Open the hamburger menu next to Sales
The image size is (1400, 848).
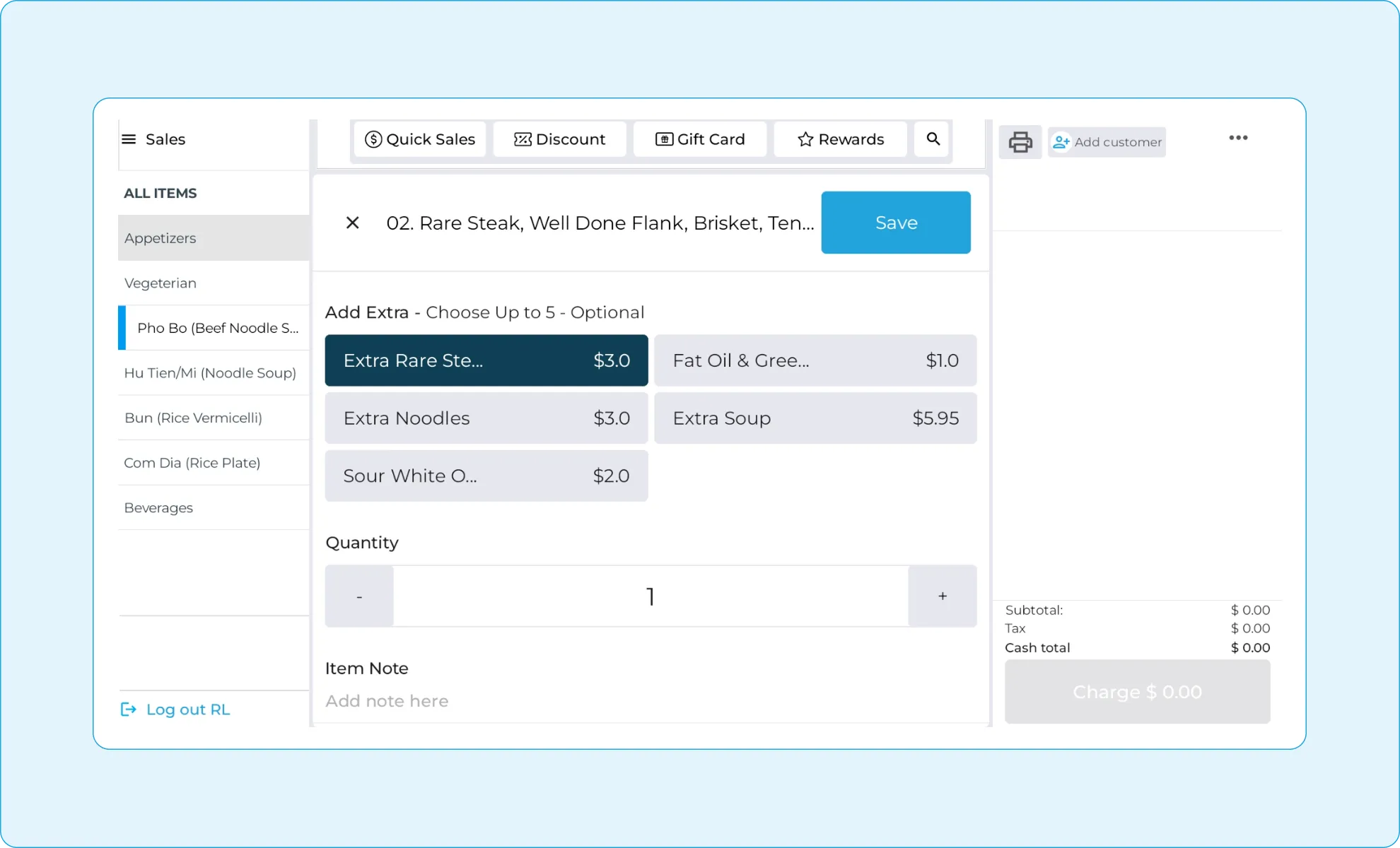click(x=129, y=139)
